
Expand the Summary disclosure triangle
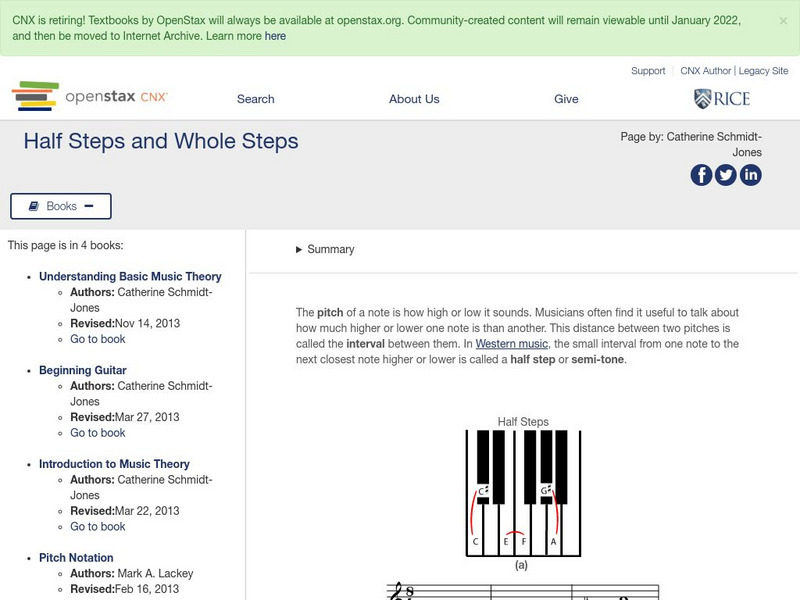tap(299, 250)
